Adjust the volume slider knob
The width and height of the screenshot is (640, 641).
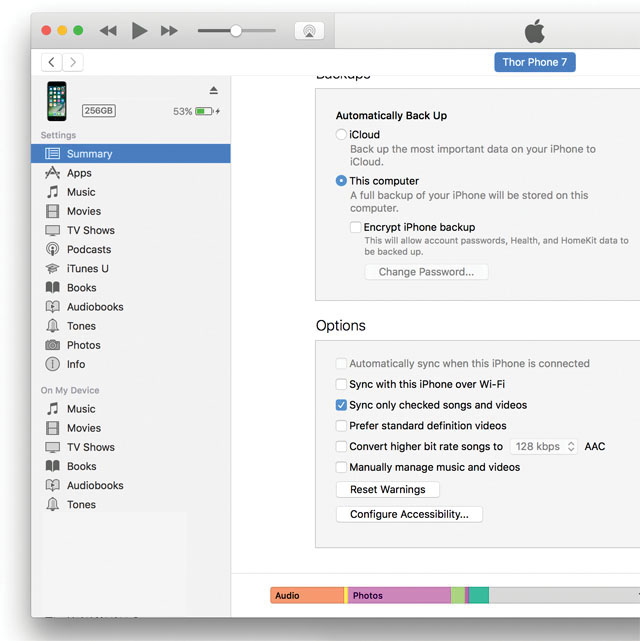236,31
